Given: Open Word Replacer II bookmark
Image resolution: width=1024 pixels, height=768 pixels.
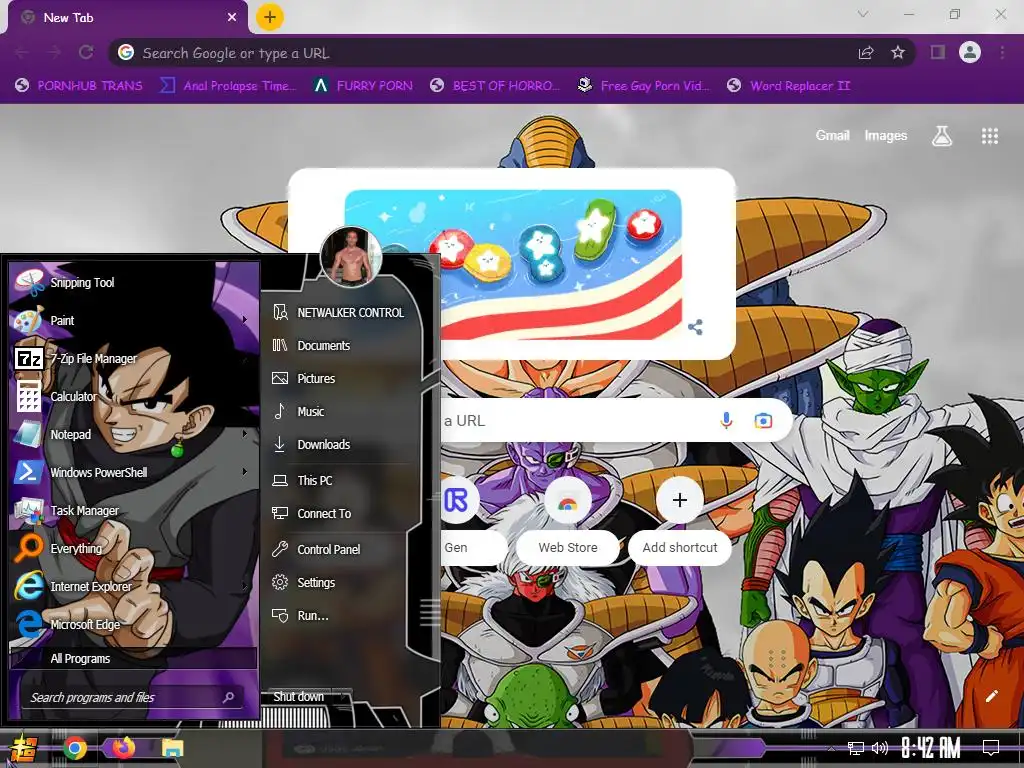Looking at the screenshot, I should pyautogui.click(x=789, y=86).
